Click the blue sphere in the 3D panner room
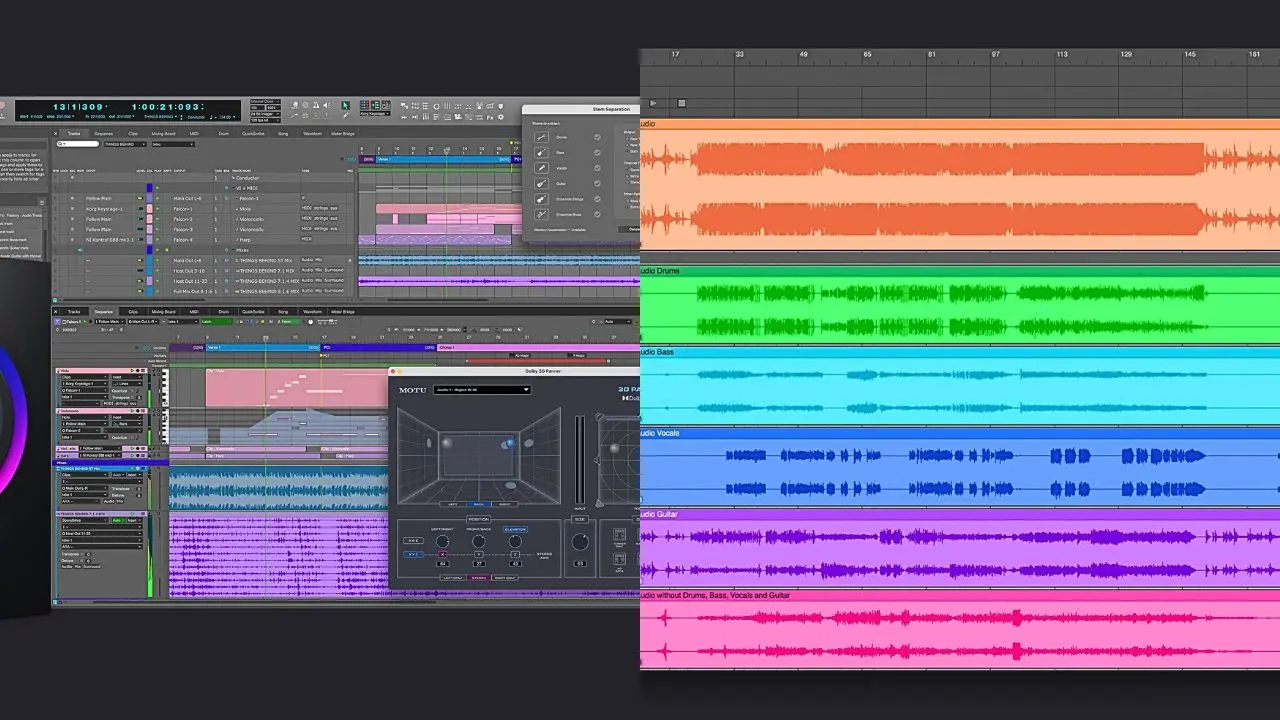 tap(510, 443)
